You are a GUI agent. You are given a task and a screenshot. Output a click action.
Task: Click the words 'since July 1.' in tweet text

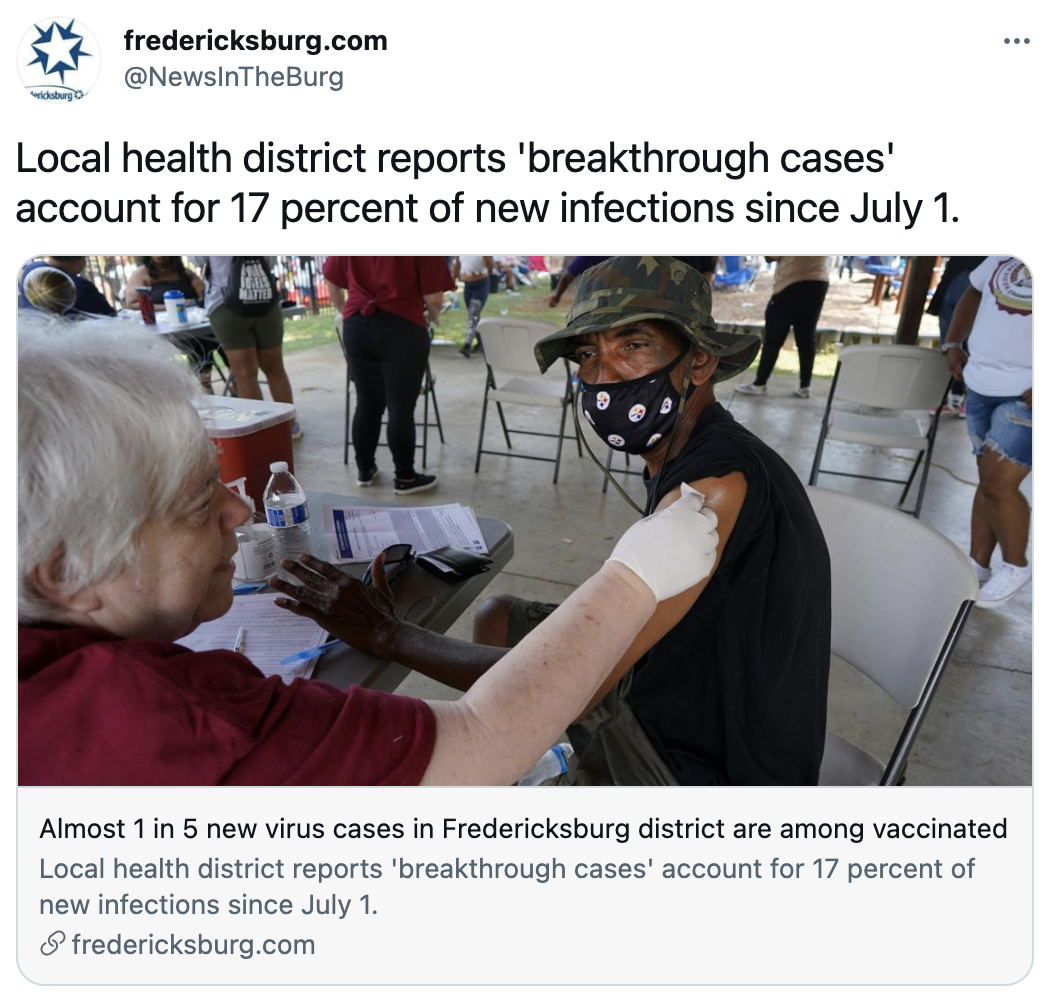pyautogui.click(x=852, y=208)
